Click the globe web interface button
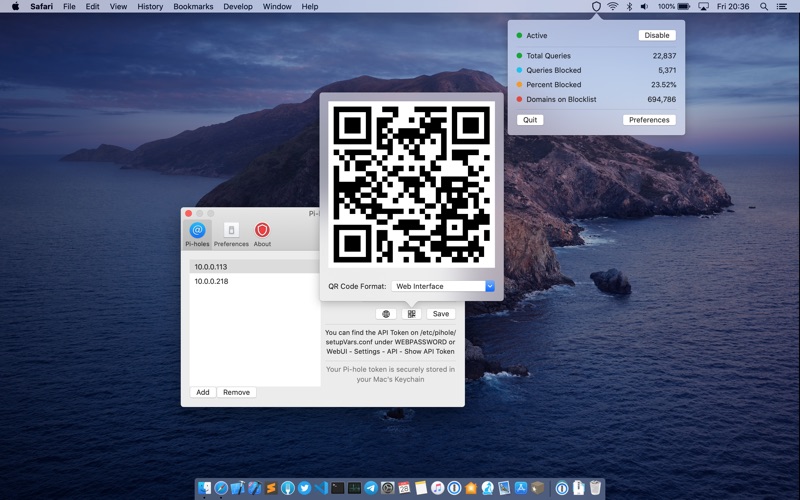 tap(386, 314)
